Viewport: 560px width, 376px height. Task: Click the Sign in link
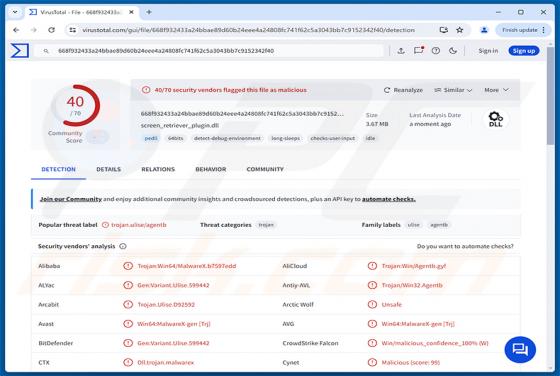click(488, 51)
